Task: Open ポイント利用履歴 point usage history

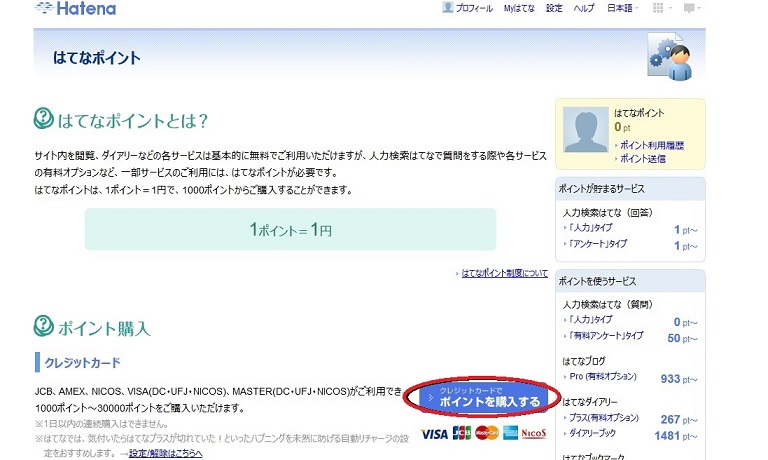Action: [652, 145]
